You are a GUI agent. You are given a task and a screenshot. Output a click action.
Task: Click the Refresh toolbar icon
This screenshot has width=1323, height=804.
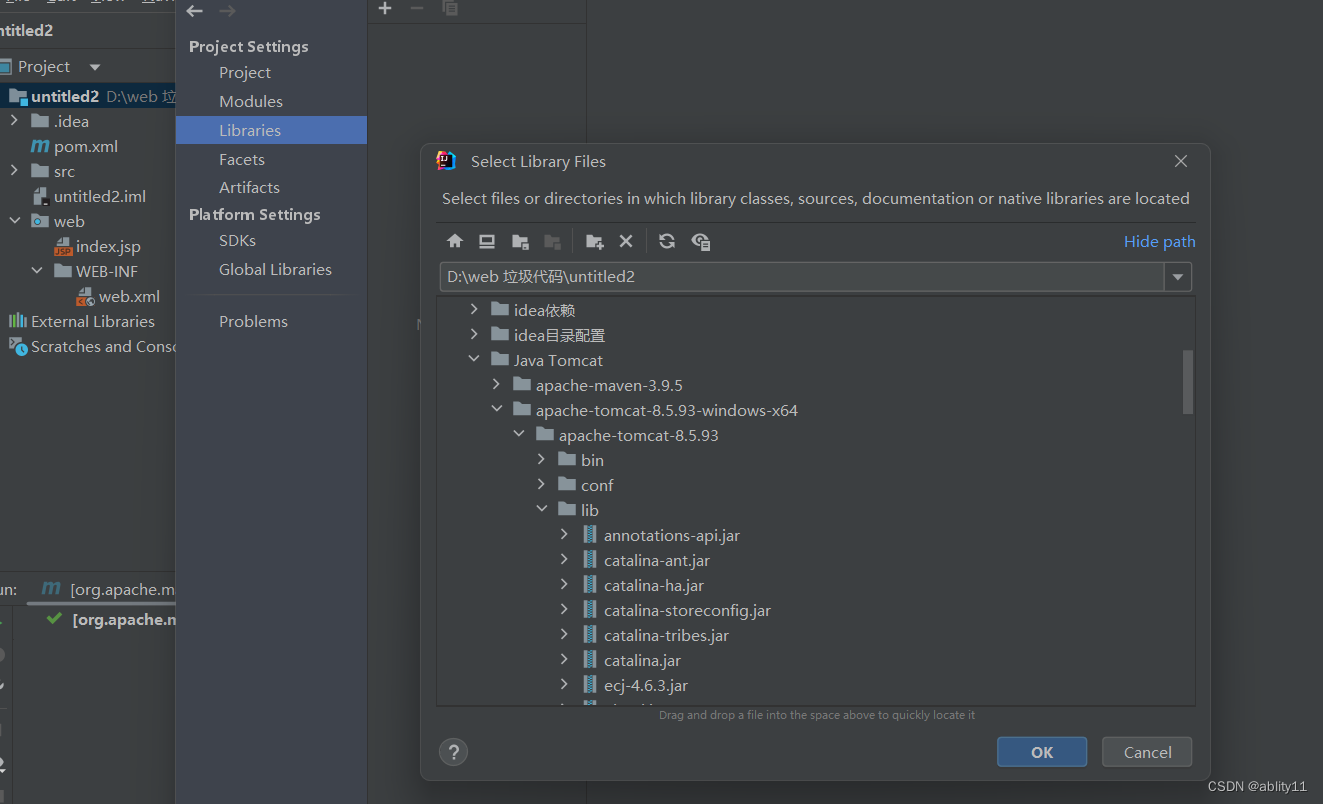(667, 241)
